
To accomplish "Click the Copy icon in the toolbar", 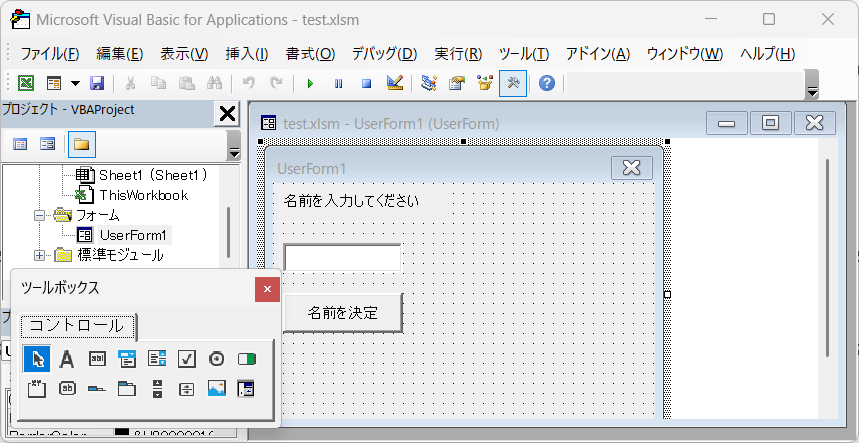I will tap(158, 84).
